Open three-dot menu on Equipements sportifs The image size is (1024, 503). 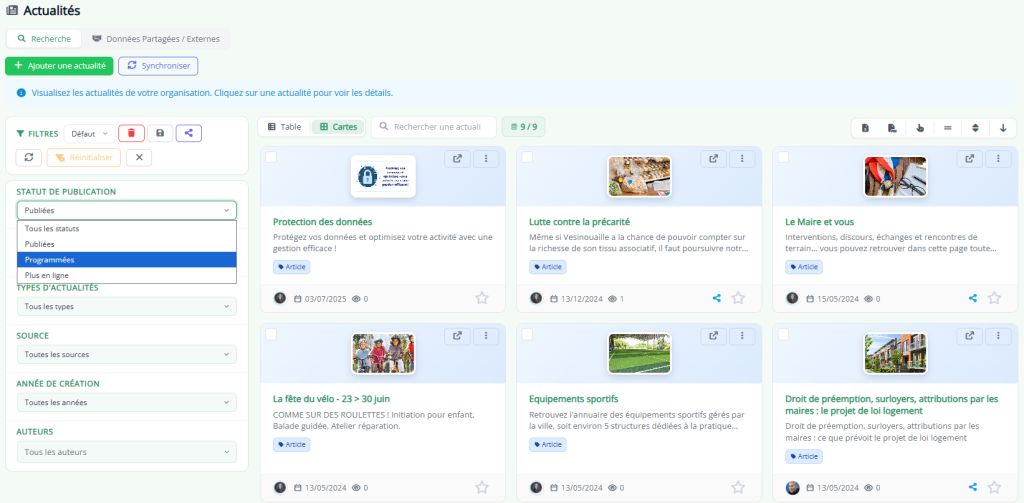click(742, 336)
